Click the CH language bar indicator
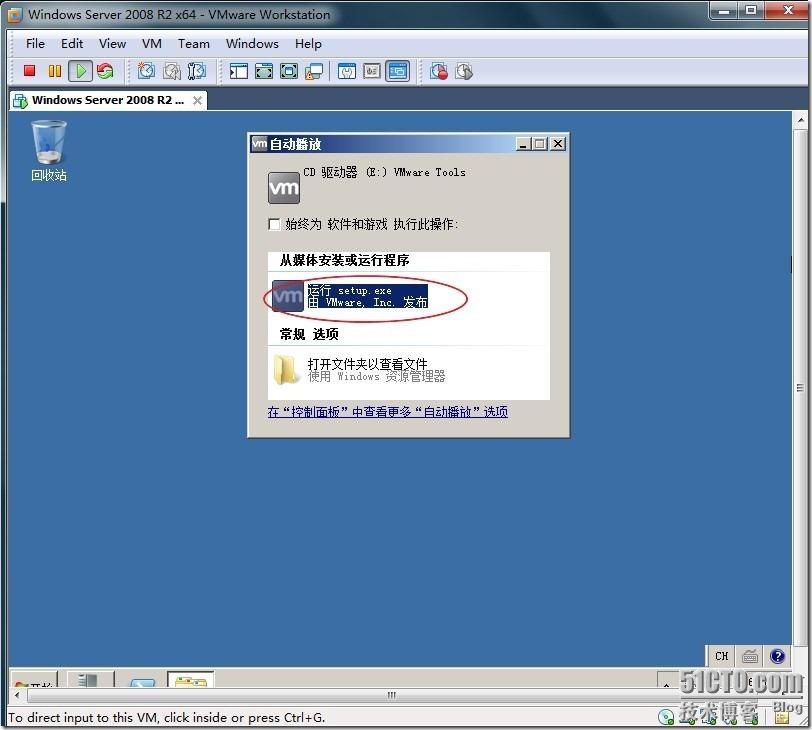The height and width of the screenshot is (730, 812). click(722, 656)
